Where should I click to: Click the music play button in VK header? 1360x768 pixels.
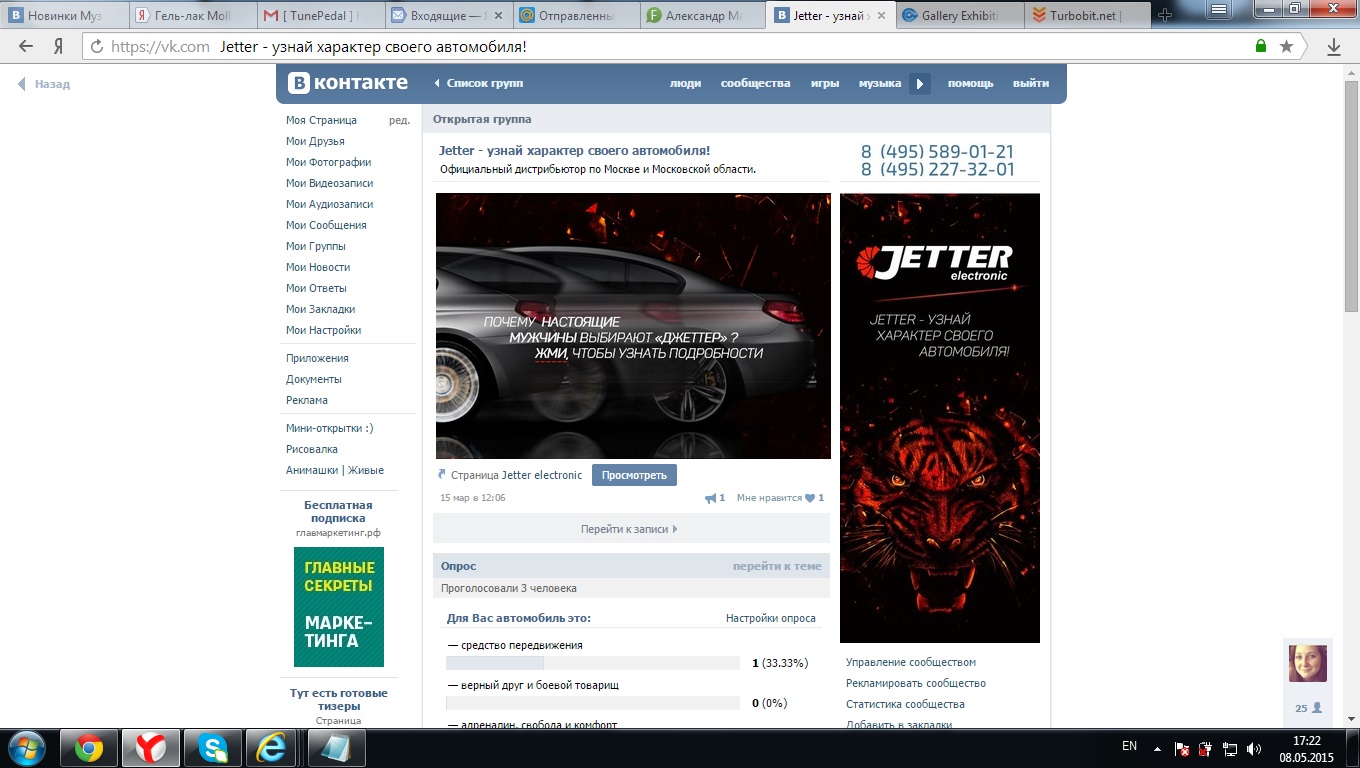coord(920,84)
